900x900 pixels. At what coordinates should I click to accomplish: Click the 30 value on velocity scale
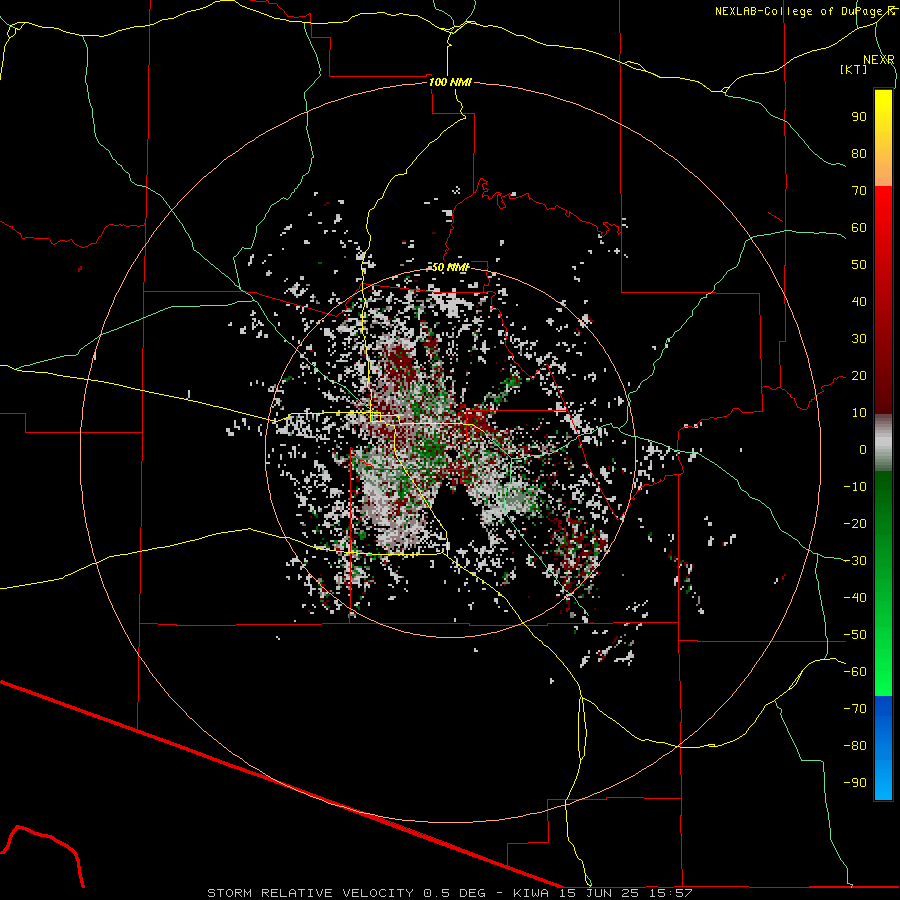click(859, 339)
